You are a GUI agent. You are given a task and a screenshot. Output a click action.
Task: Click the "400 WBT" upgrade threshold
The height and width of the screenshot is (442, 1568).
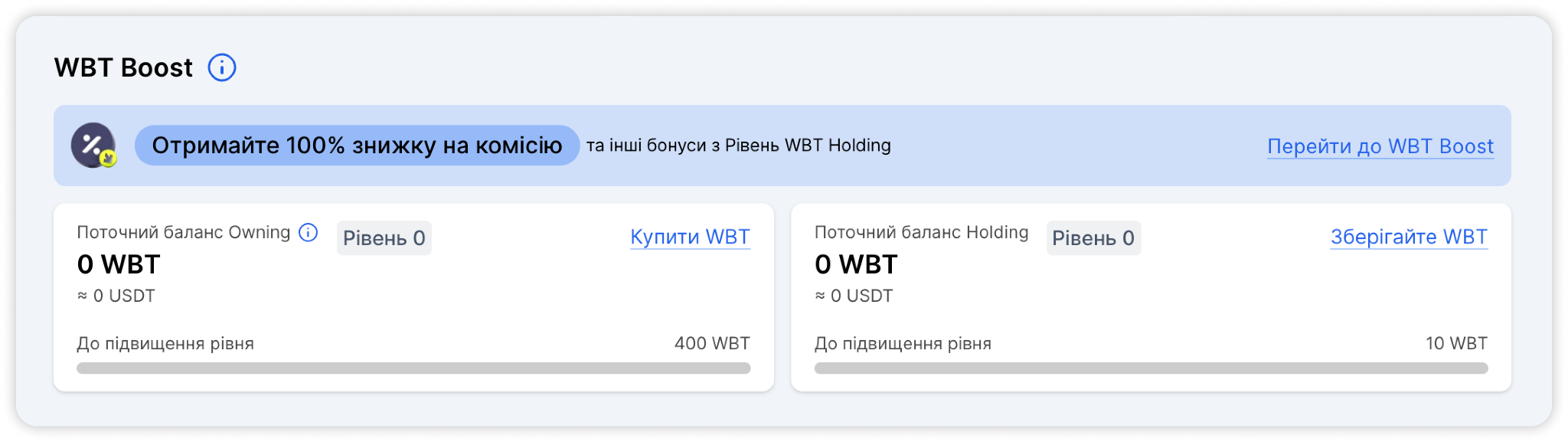click(x=712, y=343)
